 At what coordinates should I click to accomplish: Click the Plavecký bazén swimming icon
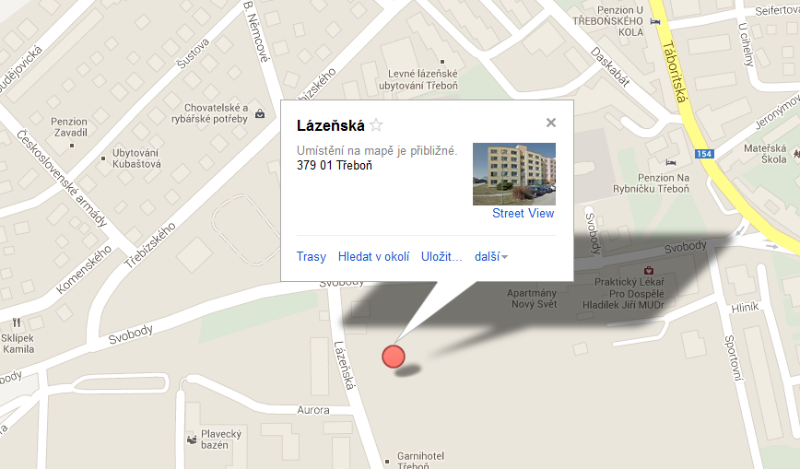pos(192,439)
